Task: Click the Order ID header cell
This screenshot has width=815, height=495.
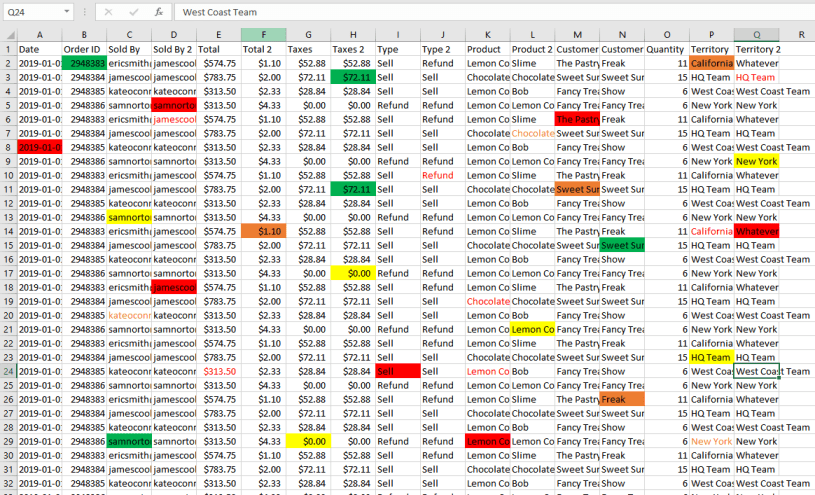Action: tap(84, 49)
